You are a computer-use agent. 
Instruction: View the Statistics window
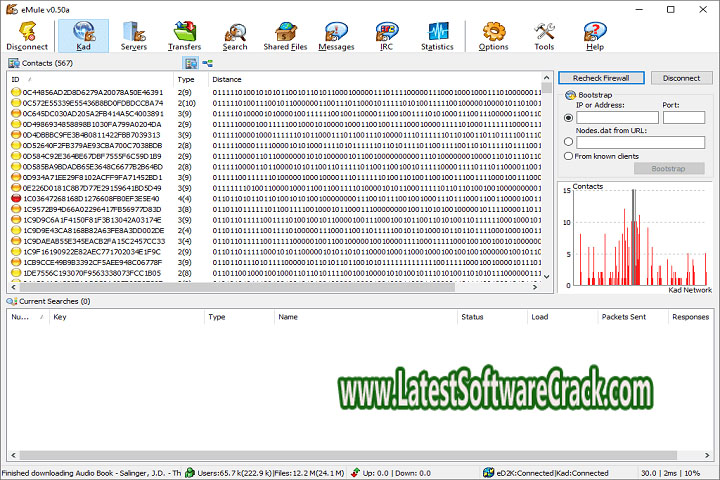(437, 36)
